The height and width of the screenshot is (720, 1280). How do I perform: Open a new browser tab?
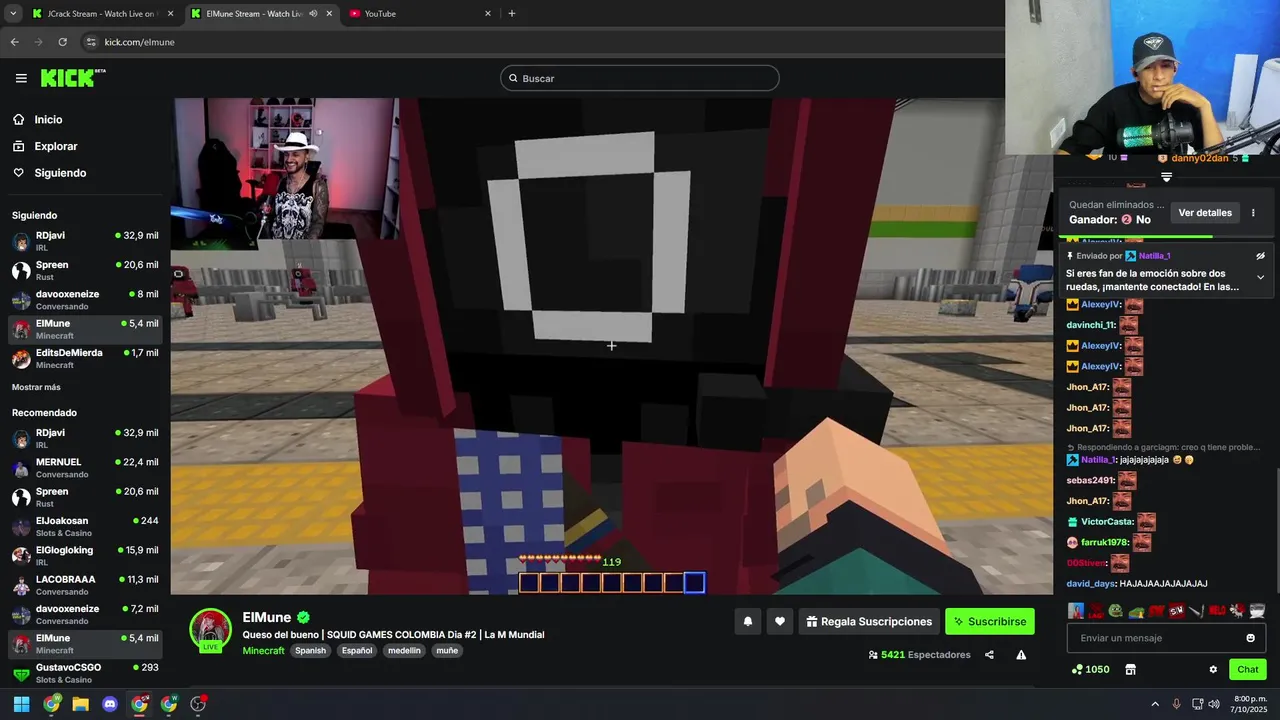(x=512, y=14)
